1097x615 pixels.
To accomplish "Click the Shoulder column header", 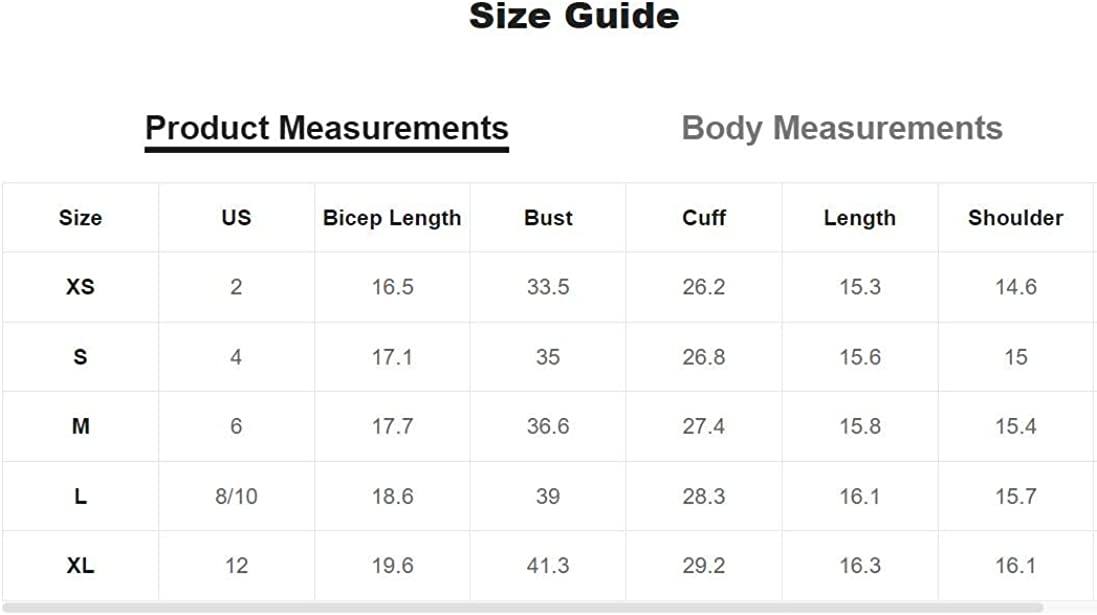I will (1015, 218).
